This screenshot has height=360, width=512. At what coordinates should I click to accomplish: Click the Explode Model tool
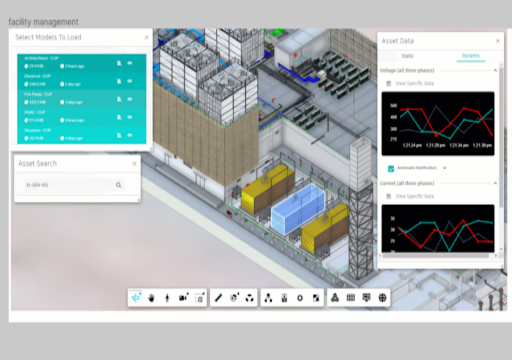[249, 298]
